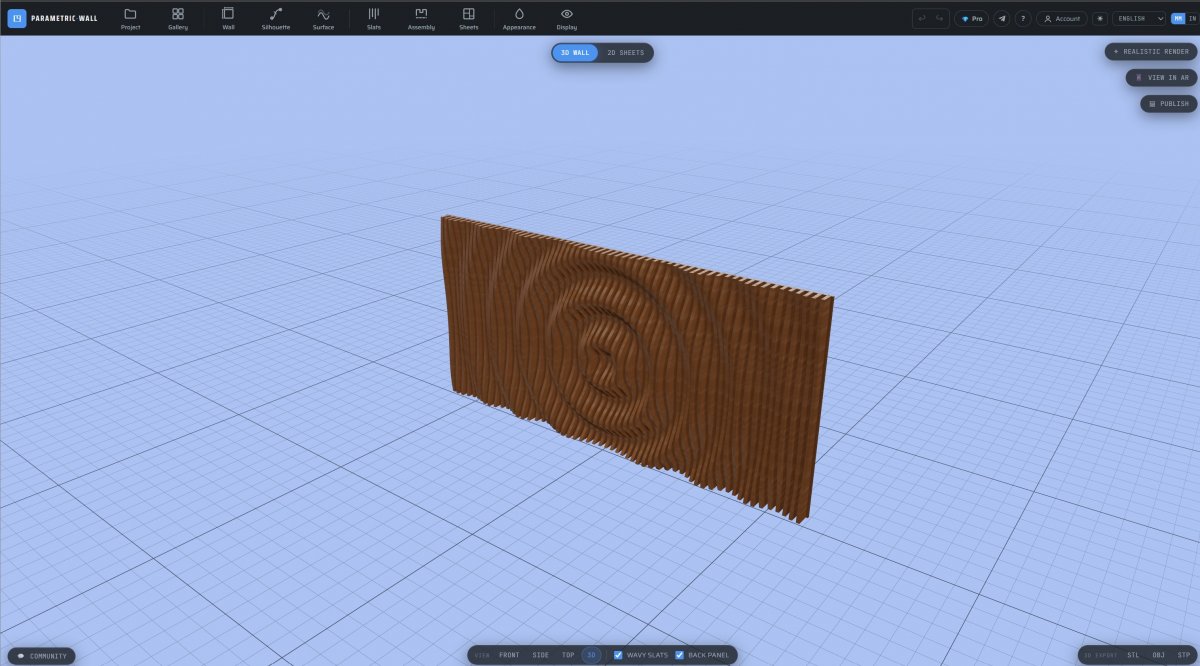Toggle the Wavy Slats checkbox
The width and height of the screenshot is (1200, 666).
[x=618, y=655]
